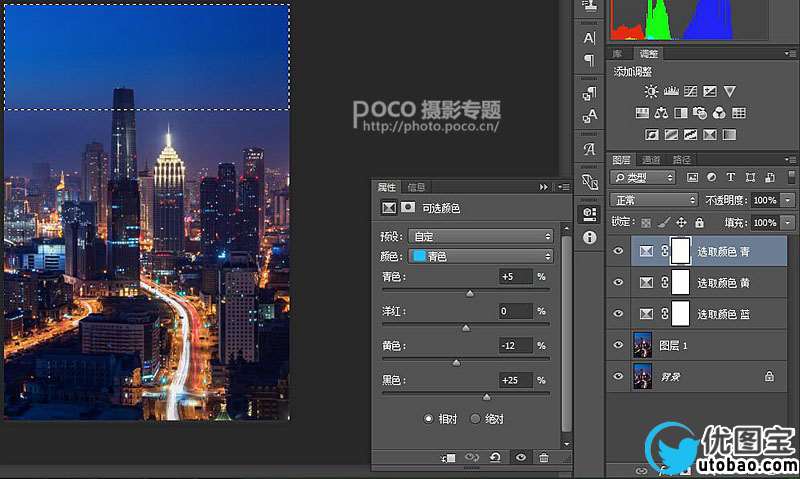Add a Curves adjustment
Screen dimensions: 800x479
[x=690, y=91]
